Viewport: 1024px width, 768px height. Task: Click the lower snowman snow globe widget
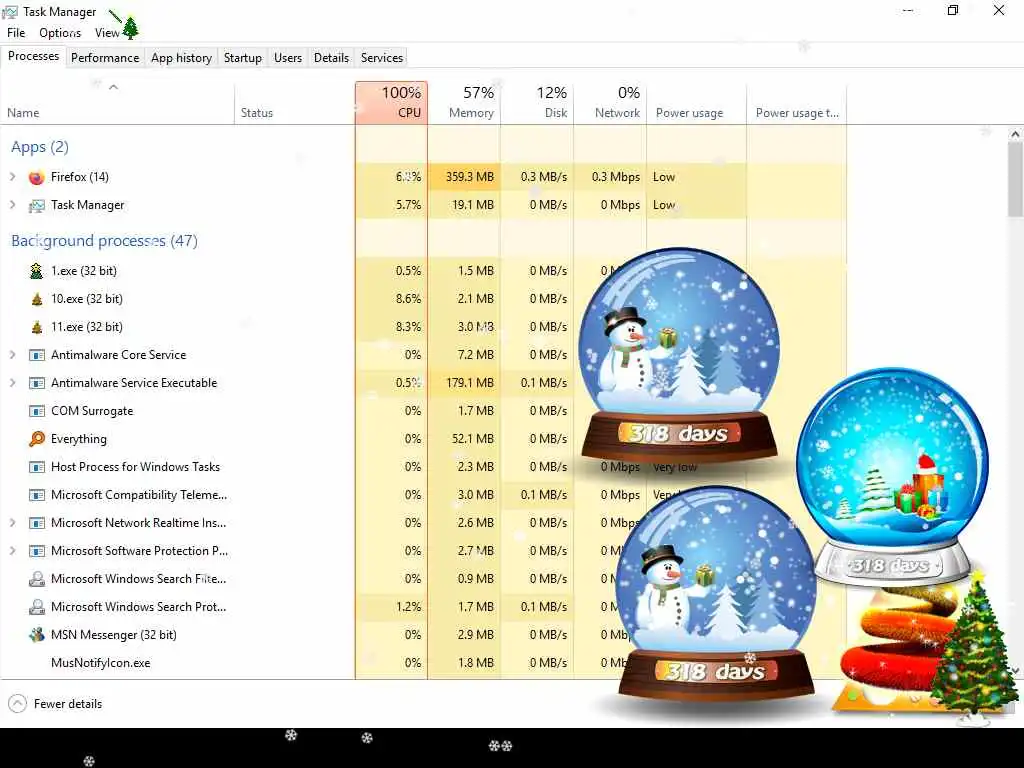(716, 594)
